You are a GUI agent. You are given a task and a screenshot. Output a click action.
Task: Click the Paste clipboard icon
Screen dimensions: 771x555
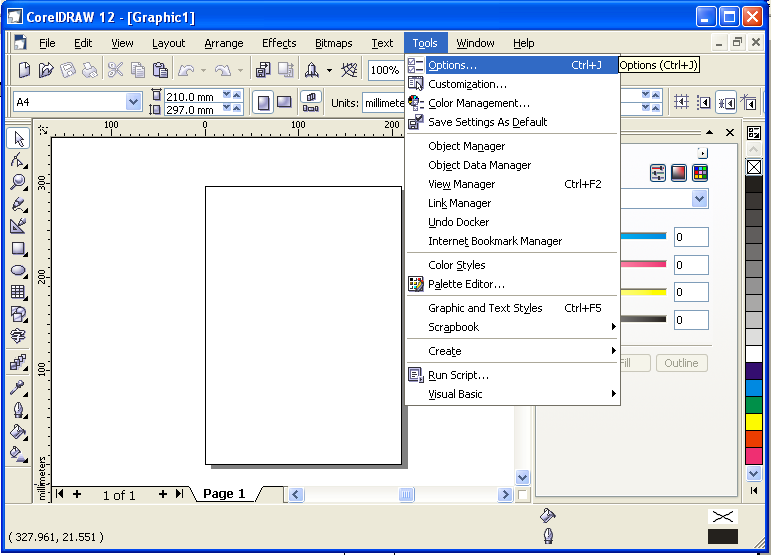coord(160,70)
